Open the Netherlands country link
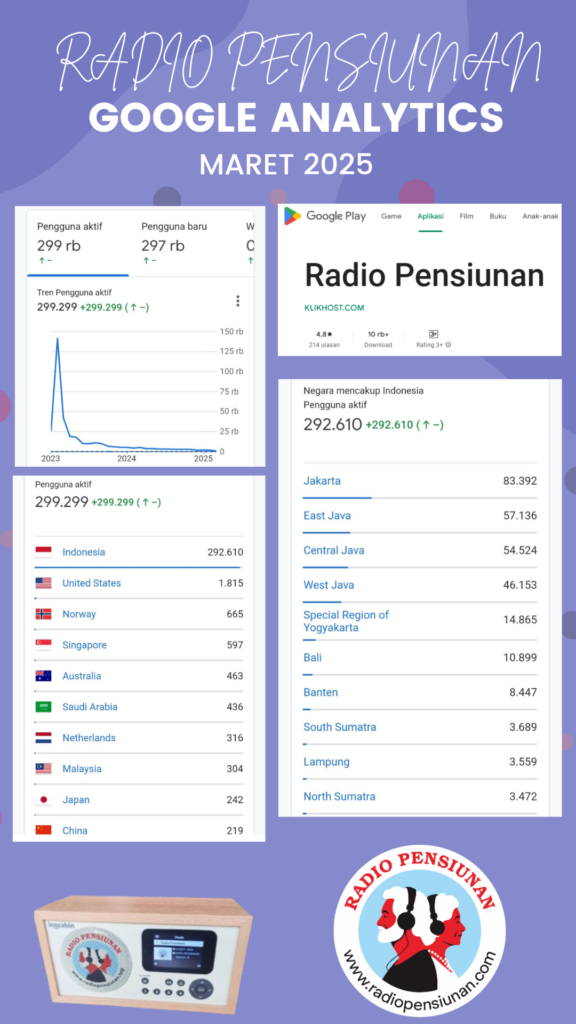This screenshot has height=1024, width=576. (89, 738)
